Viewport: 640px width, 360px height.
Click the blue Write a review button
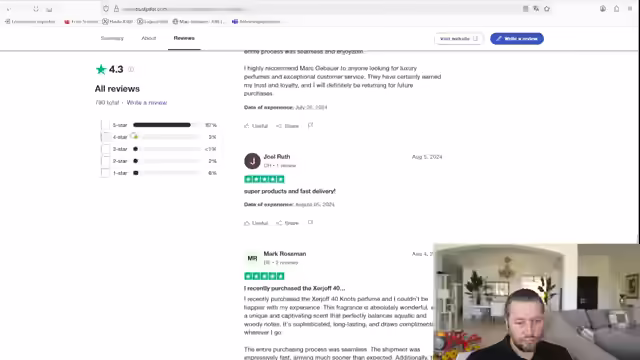click(x=517, y=38)
